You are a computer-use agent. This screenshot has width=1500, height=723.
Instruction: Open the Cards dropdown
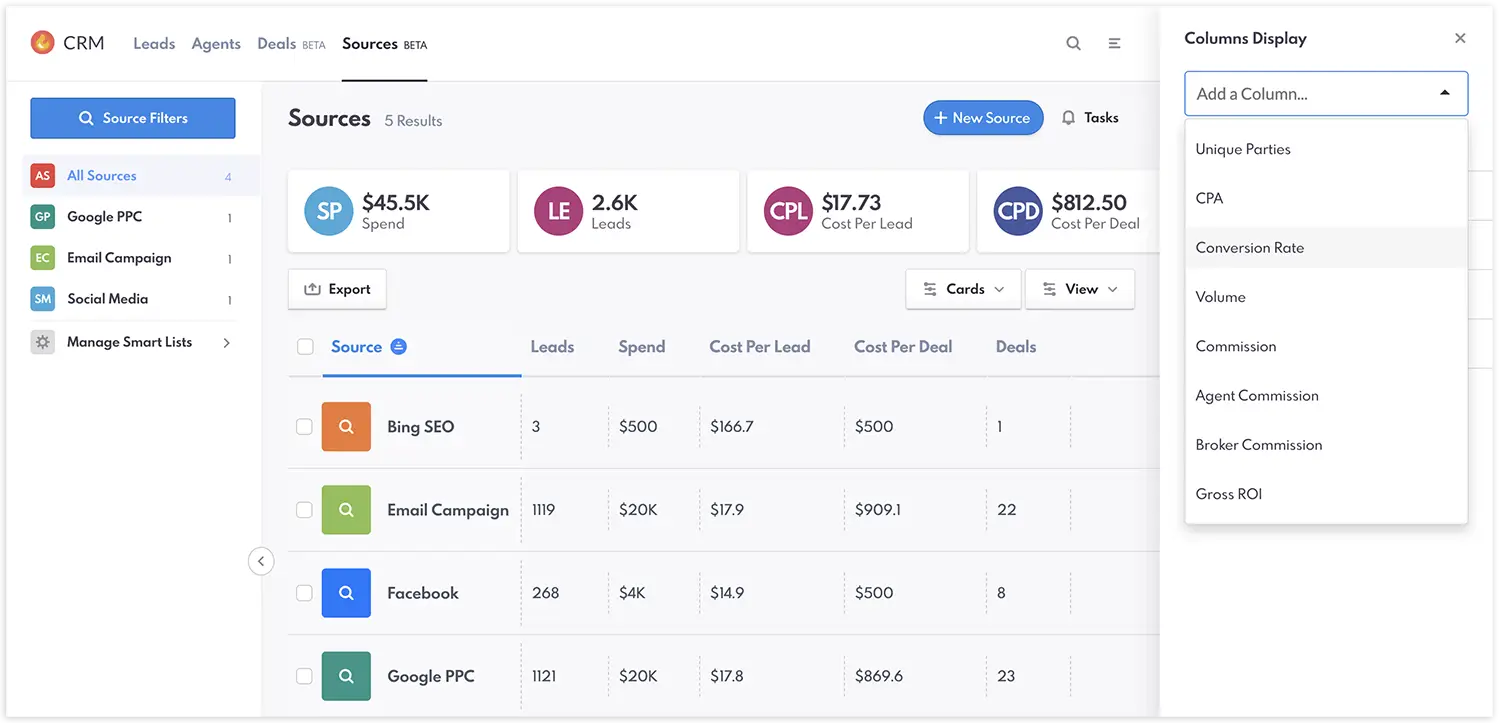(963, 289)
